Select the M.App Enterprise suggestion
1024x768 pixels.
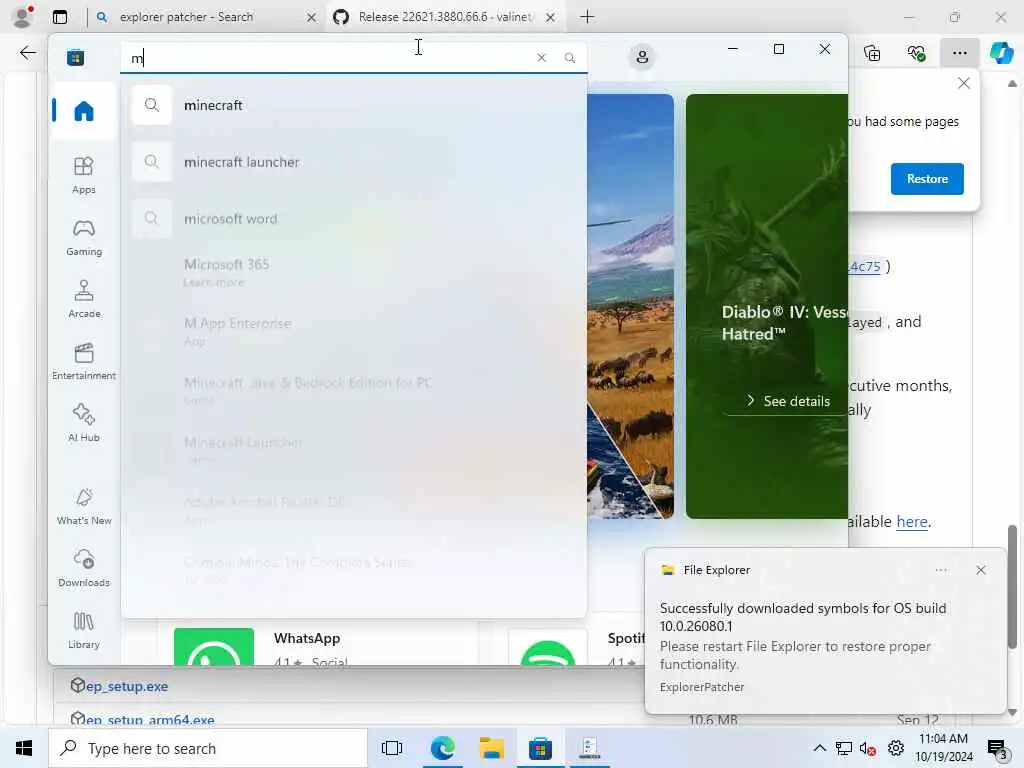coord(353,331)
